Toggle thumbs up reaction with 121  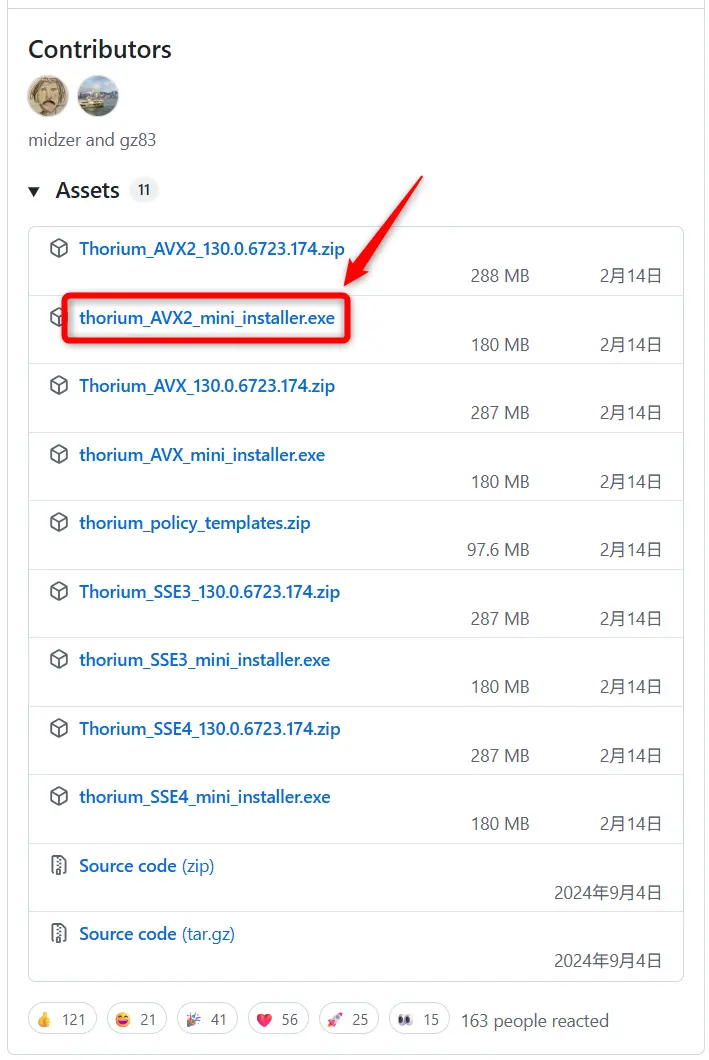(x=62, y=1019)
